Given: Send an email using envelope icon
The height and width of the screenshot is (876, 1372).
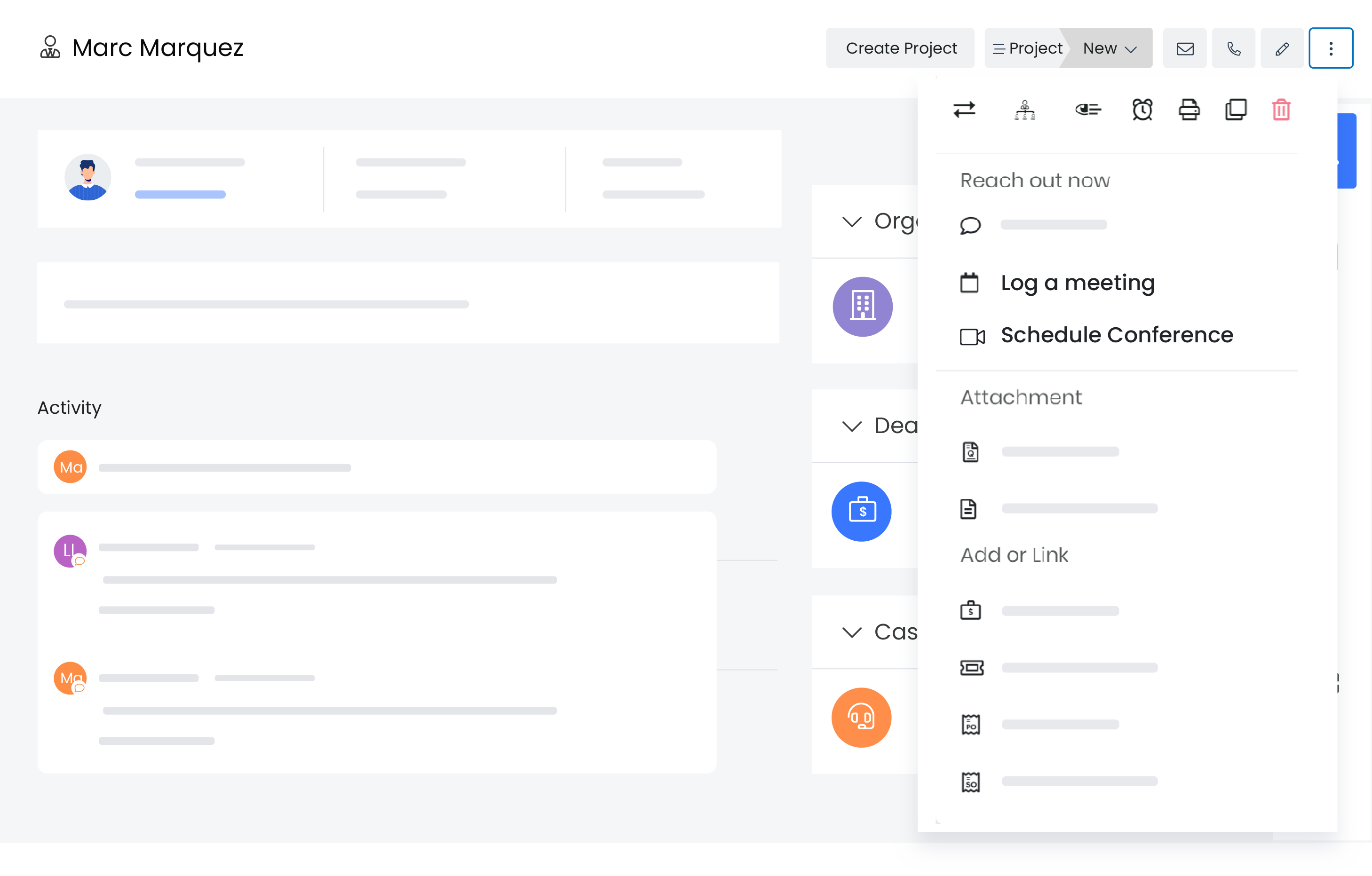Looking at the screenshot, I should pyautogui.click(x=1184, y=48).
